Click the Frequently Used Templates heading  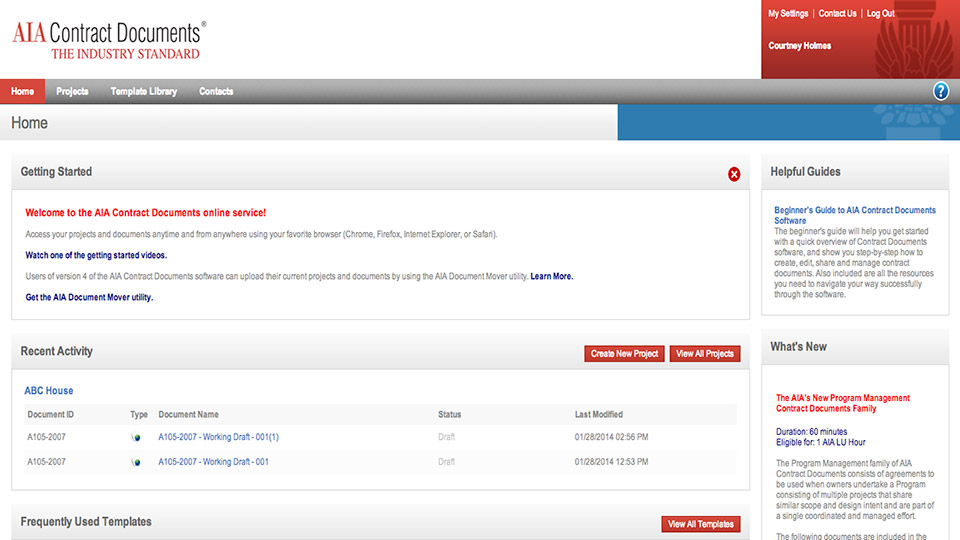[x=86, y=522]
